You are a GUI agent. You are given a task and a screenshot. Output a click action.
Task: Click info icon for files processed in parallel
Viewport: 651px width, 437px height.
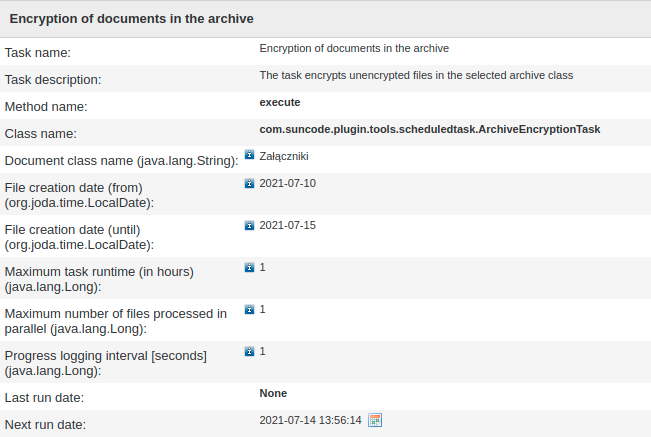(x=250, y=309)
